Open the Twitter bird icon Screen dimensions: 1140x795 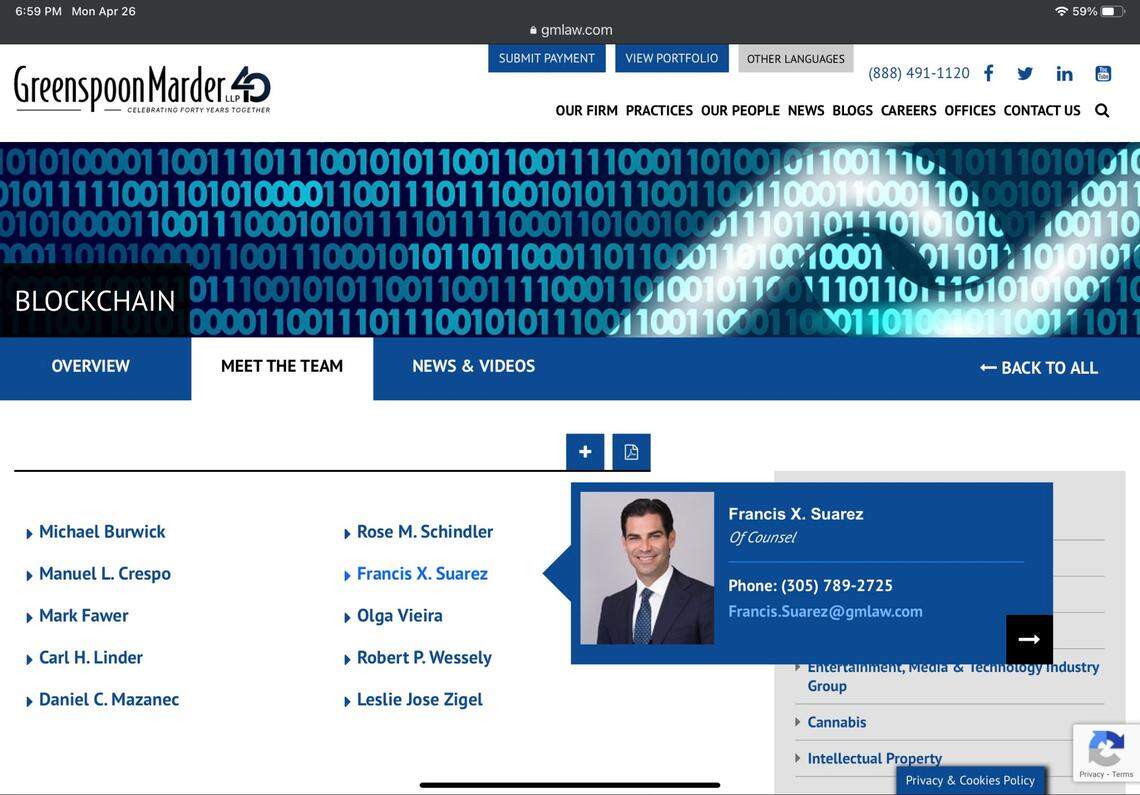click(1025, 73)
